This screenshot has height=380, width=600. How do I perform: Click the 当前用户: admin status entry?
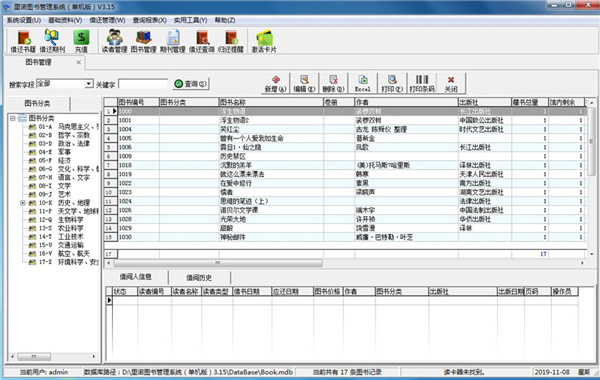(44, 372)
